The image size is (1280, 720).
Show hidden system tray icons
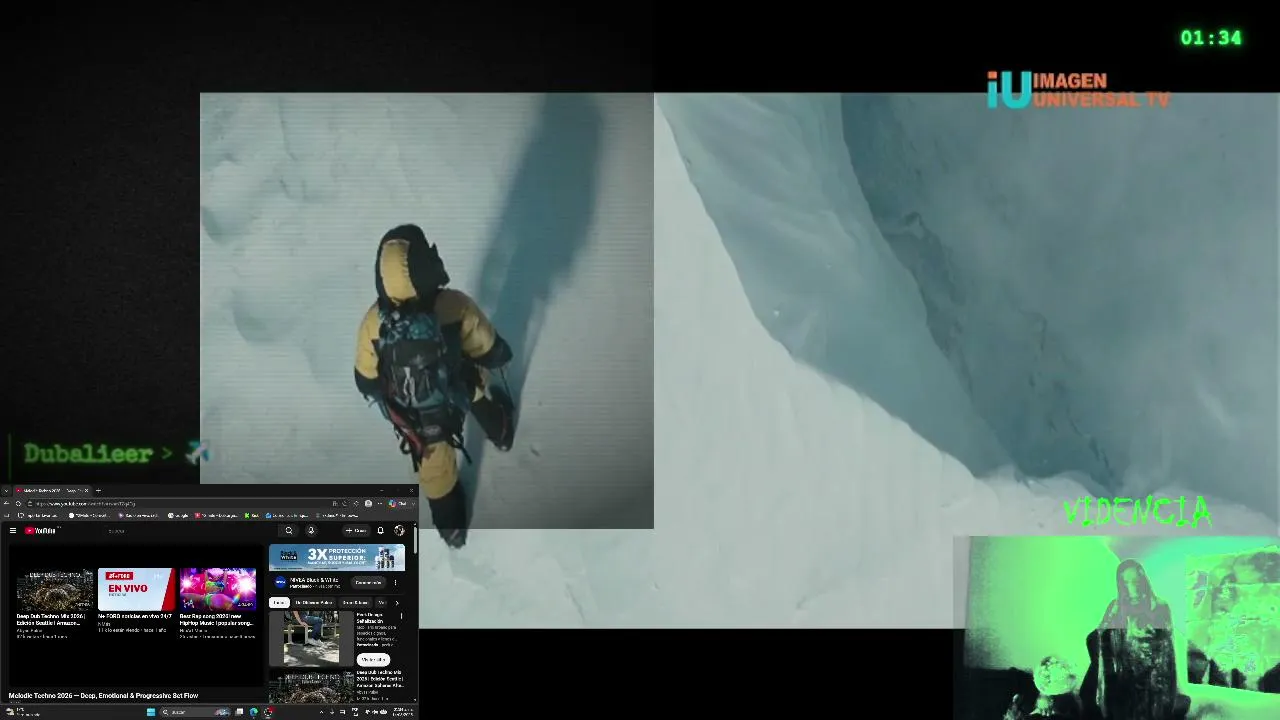[x=321, y=712]
